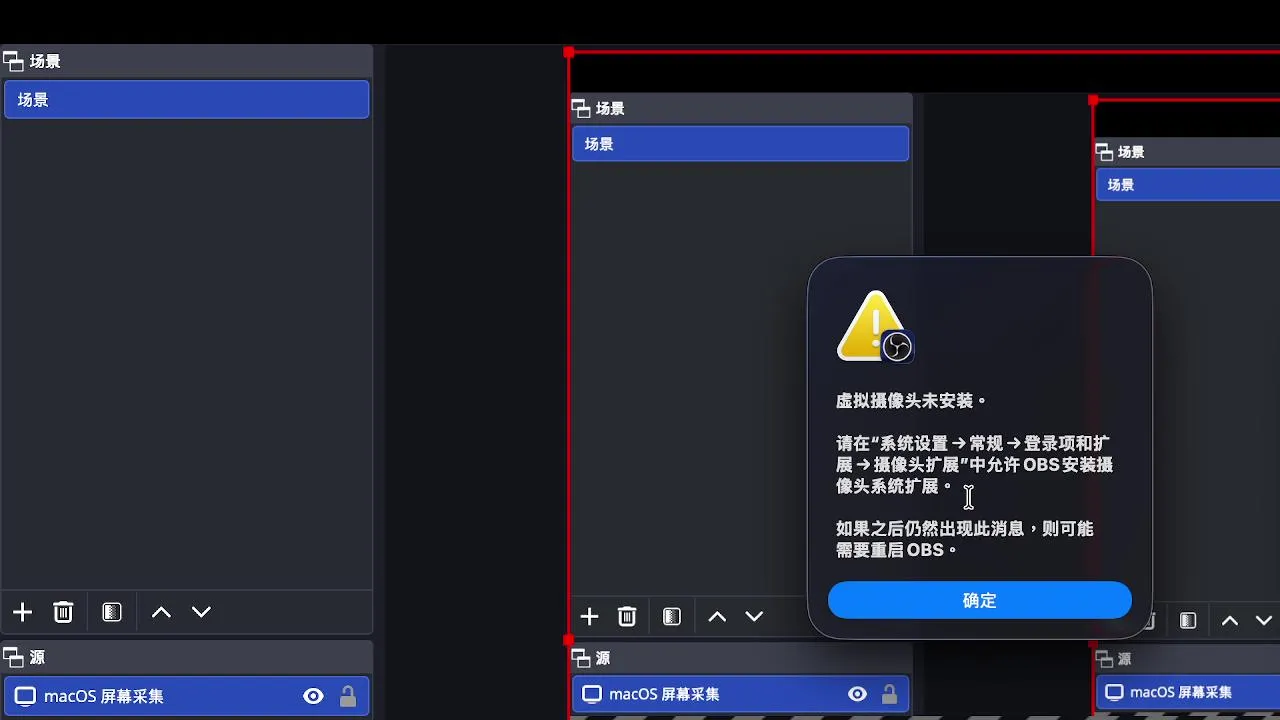Screen dimensions: 1280x720
Task: Click 场景 list row in innermost preview copy
Action: 1188,185
